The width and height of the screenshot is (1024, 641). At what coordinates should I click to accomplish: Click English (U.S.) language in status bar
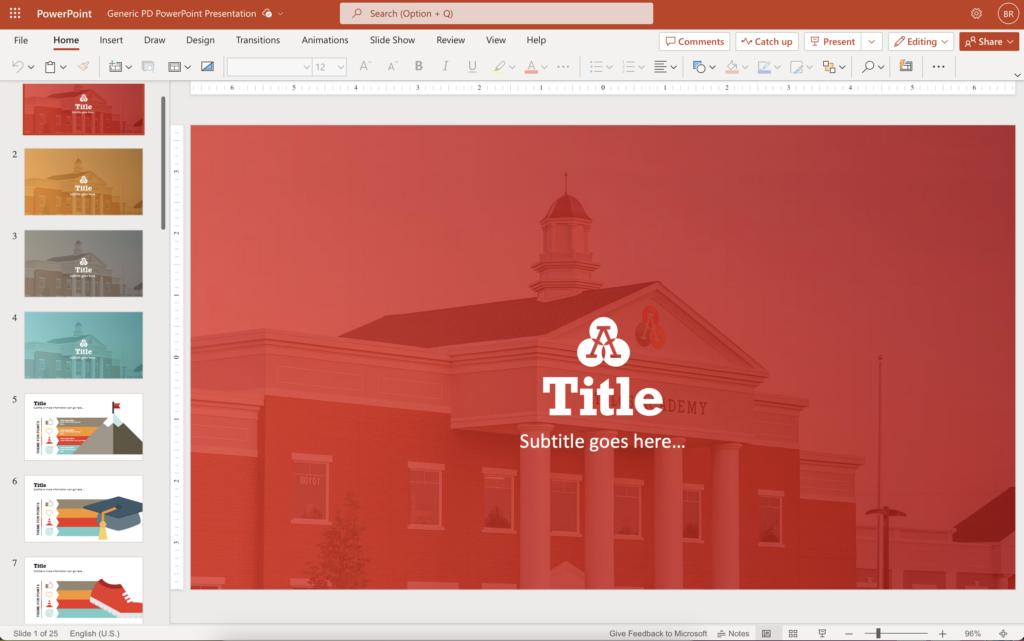coord(95,633)
